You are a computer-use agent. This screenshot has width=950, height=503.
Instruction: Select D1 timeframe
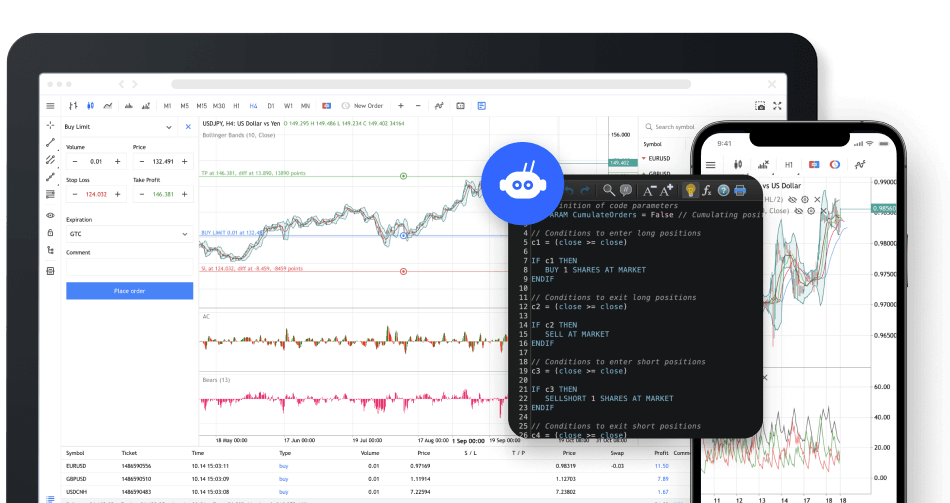[x=271, y=106]
